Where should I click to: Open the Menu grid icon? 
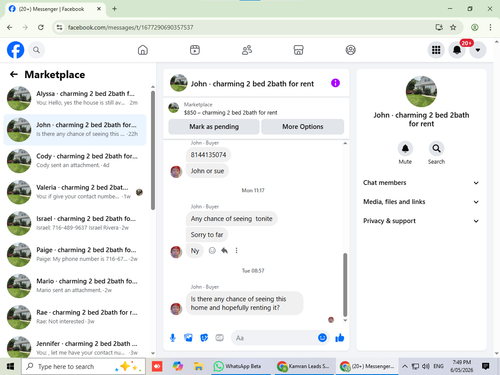tap(436, 50)
